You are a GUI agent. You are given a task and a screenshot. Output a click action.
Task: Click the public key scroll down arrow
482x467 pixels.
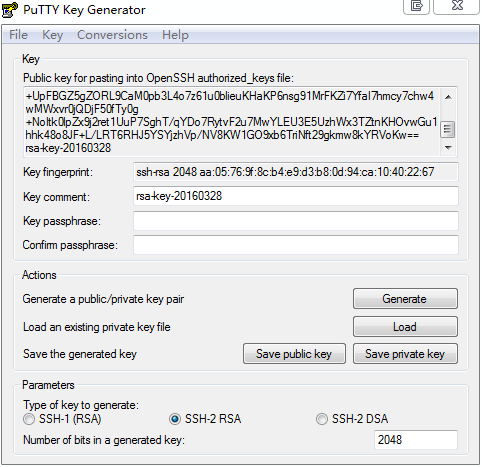tap(448, 147)
